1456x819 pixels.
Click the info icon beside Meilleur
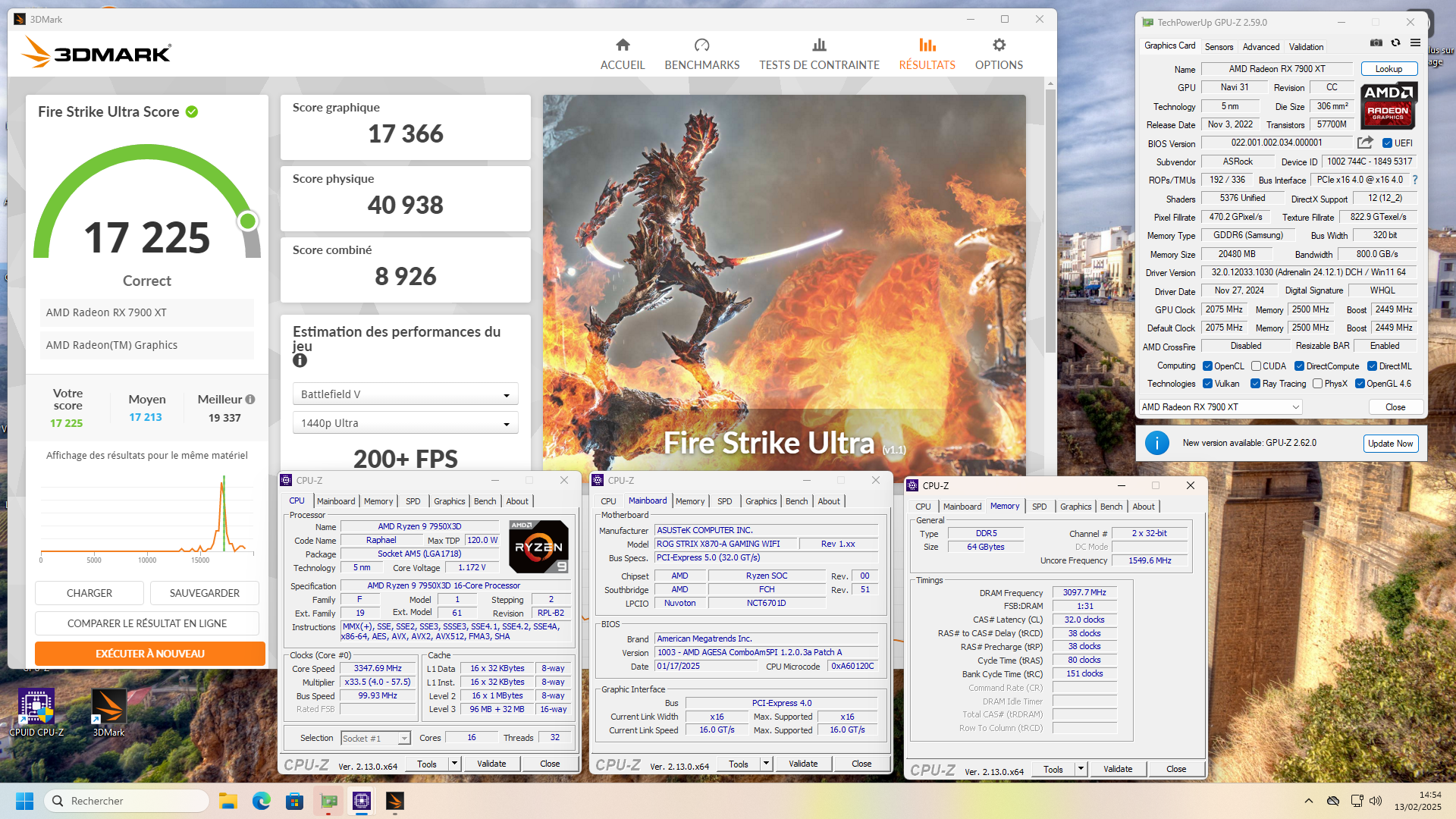click(250, 399)
